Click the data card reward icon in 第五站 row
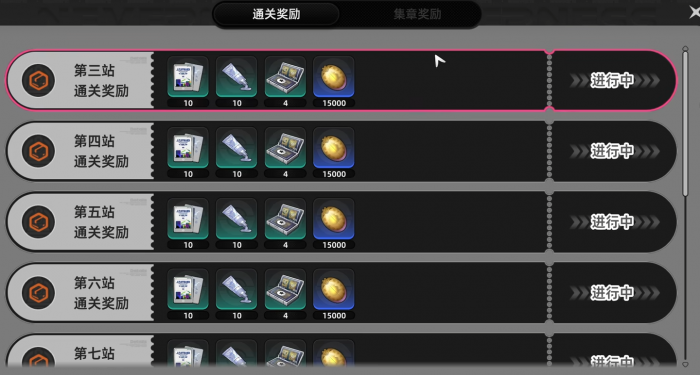Viewport: 700px width, 375px height. [x=188, y=218]
